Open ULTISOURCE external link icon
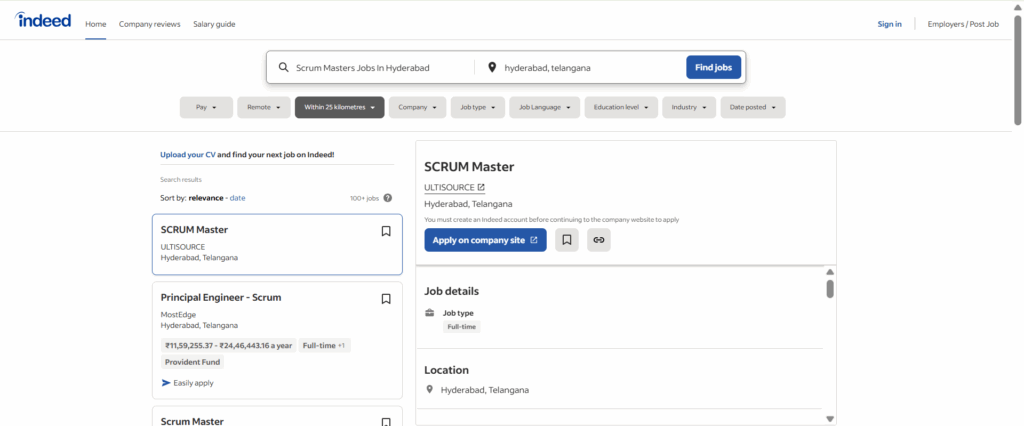The image size is (1024, 426). tap(481, 188)
